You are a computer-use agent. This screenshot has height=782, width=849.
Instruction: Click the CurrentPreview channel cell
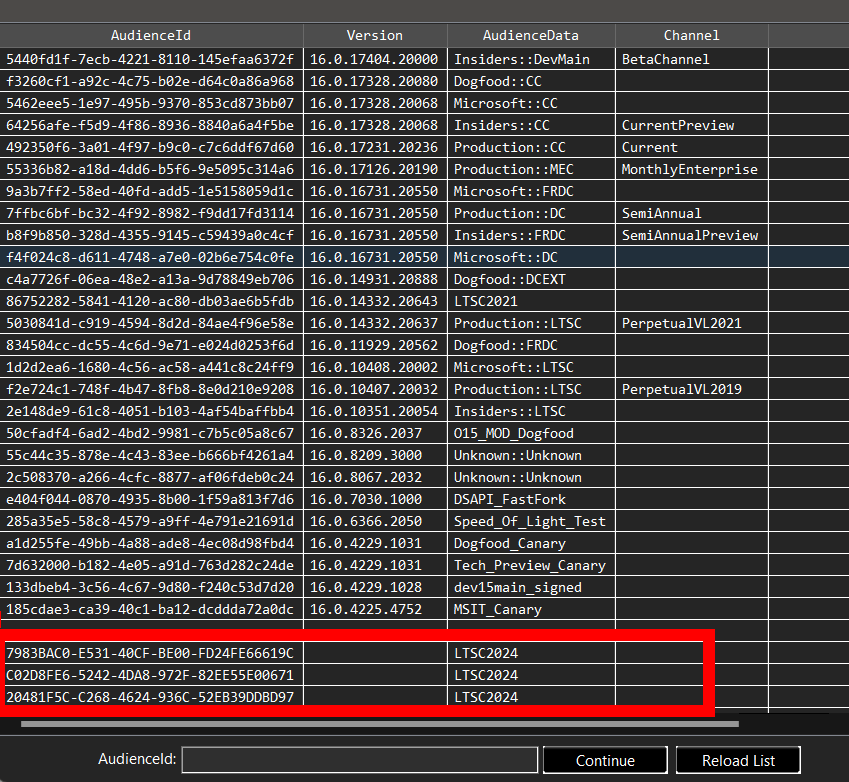692,125
